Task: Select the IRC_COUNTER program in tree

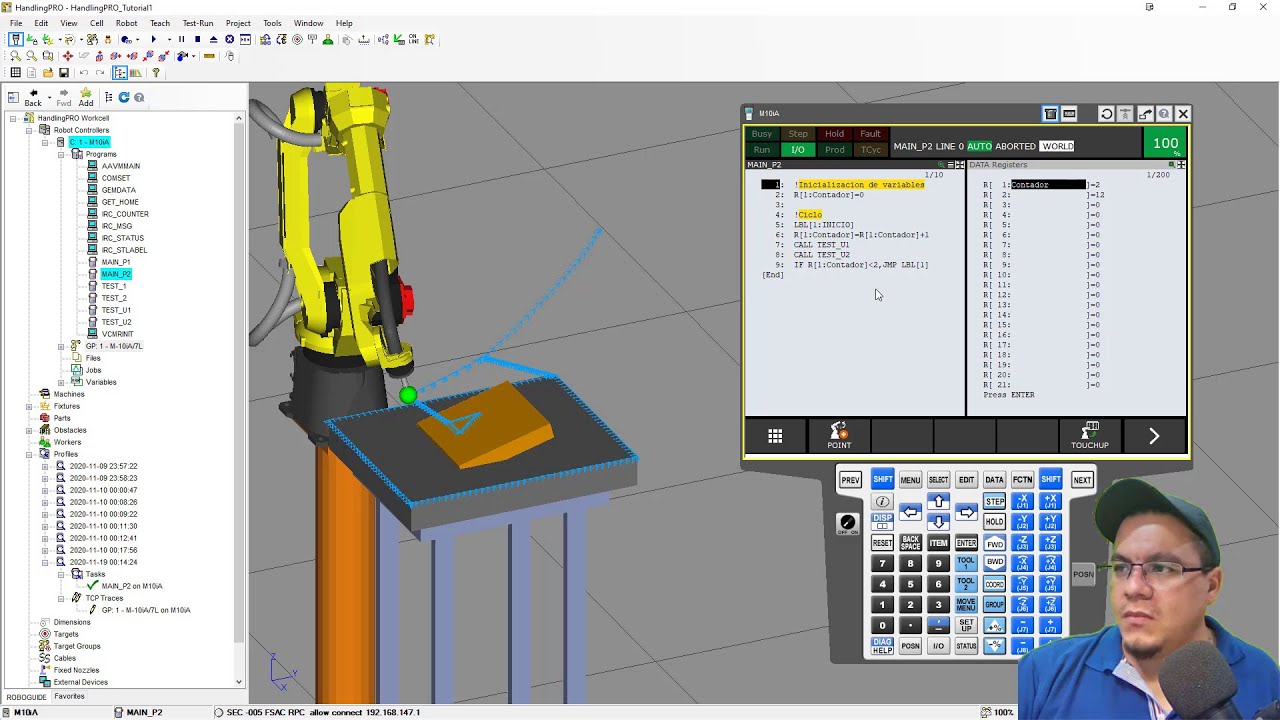Action: 125,214
